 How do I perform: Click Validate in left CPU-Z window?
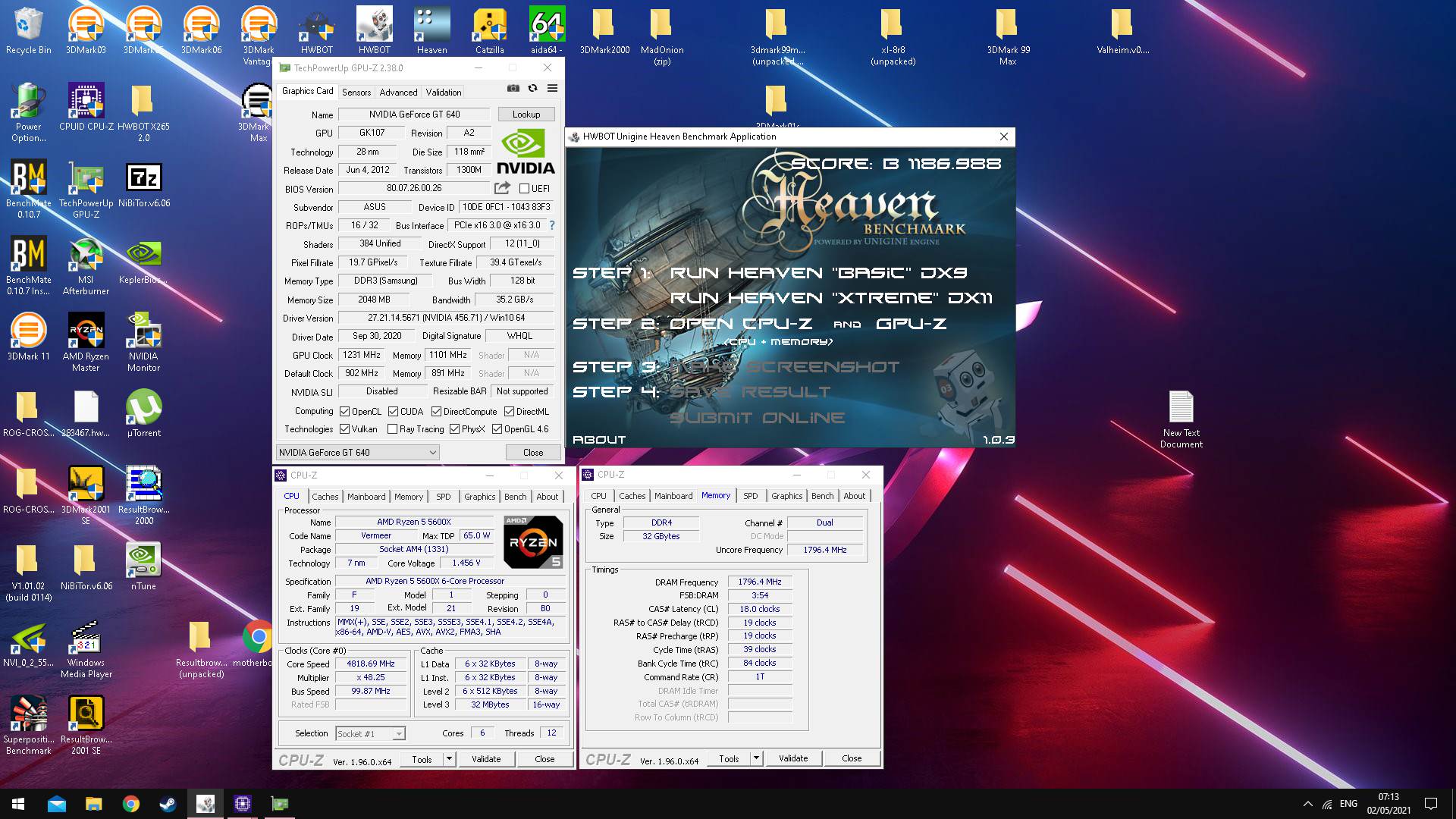(x=486, y=759)
